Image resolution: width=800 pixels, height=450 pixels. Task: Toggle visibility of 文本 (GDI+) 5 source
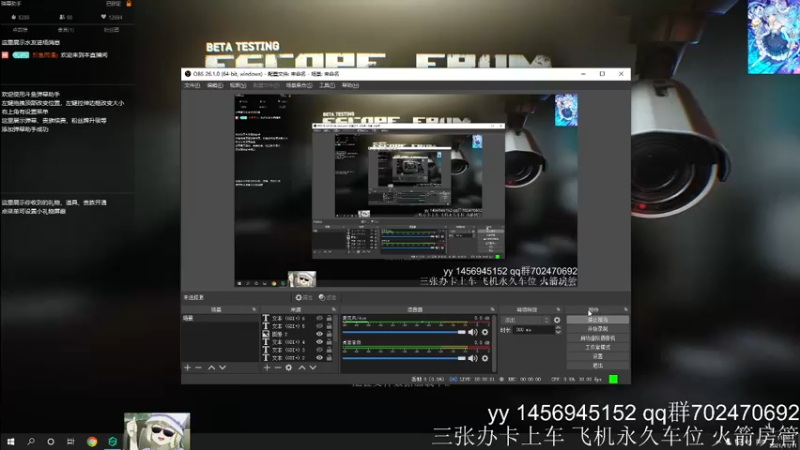click(x=319, y=326)
